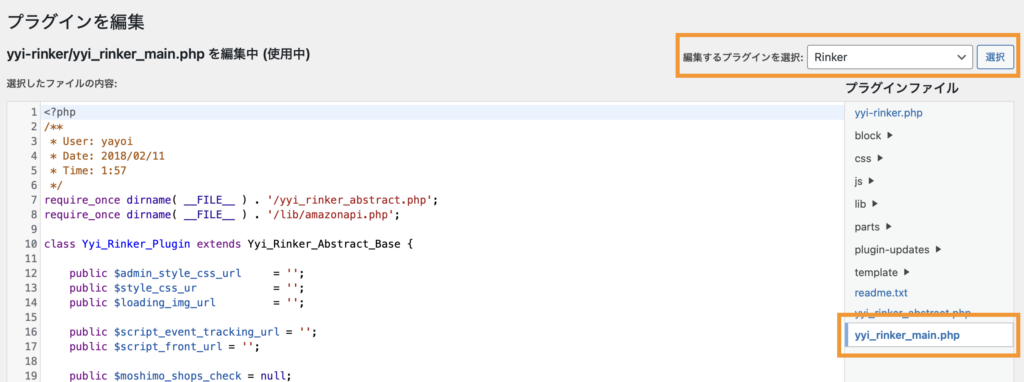
Task: Click the class Yyi_Rinker_Plugin declaration line
Action: click(229, 244)
